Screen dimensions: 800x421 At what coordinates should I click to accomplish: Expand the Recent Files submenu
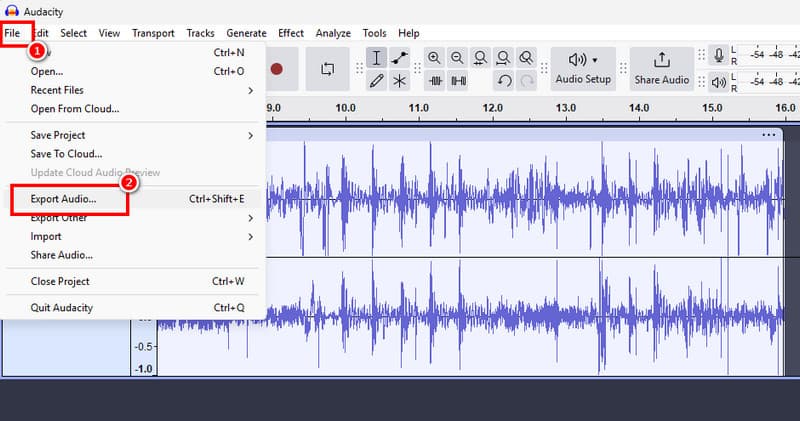point(133,90)
